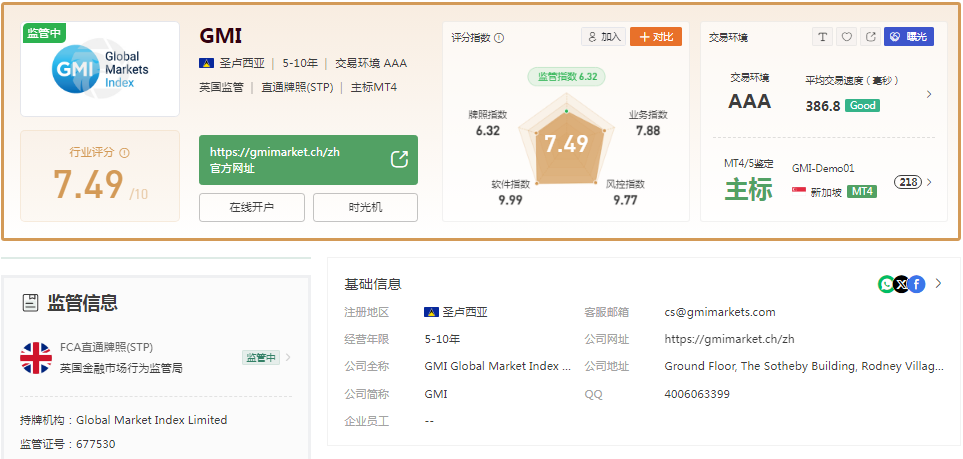Click the 监管信息 document icon

pos(30,303)
